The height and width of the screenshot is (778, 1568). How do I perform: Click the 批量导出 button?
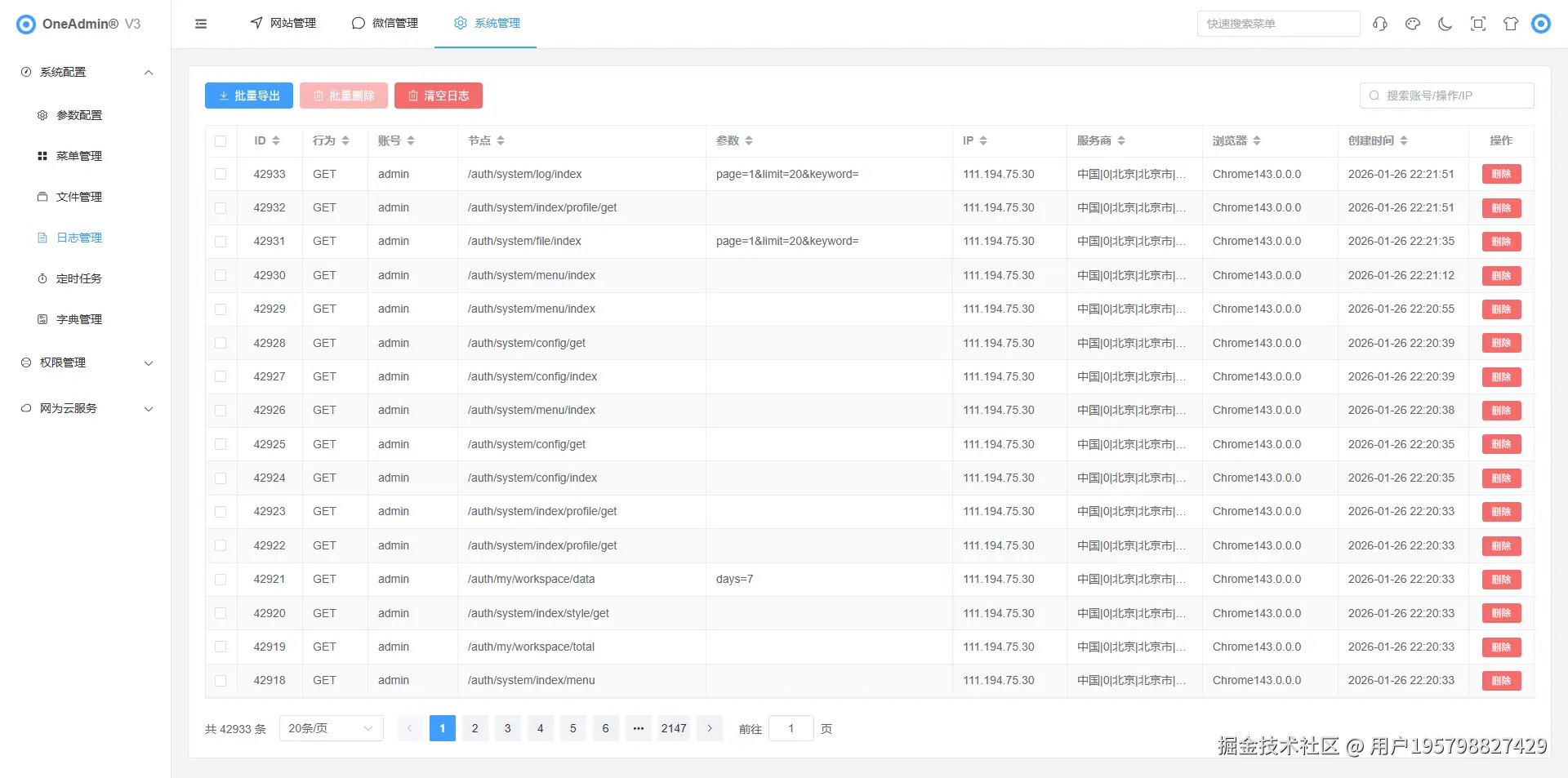(x=249, y=96)
